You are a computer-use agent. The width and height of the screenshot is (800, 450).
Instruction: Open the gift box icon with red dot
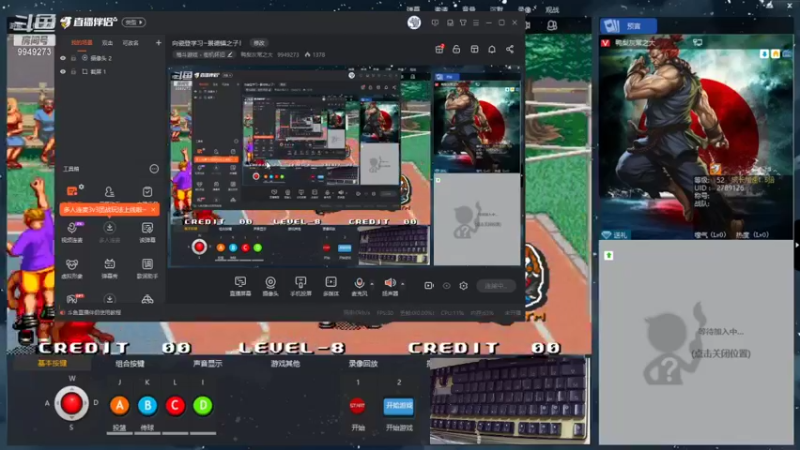439,49
